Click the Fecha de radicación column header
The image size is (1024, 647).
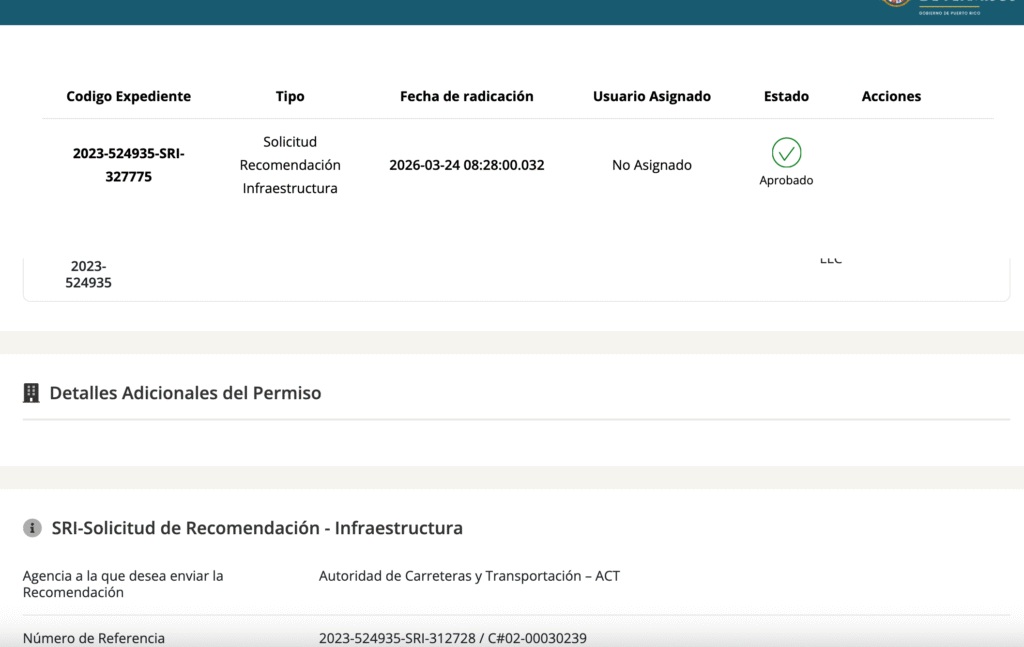click(x=466, y=96)
